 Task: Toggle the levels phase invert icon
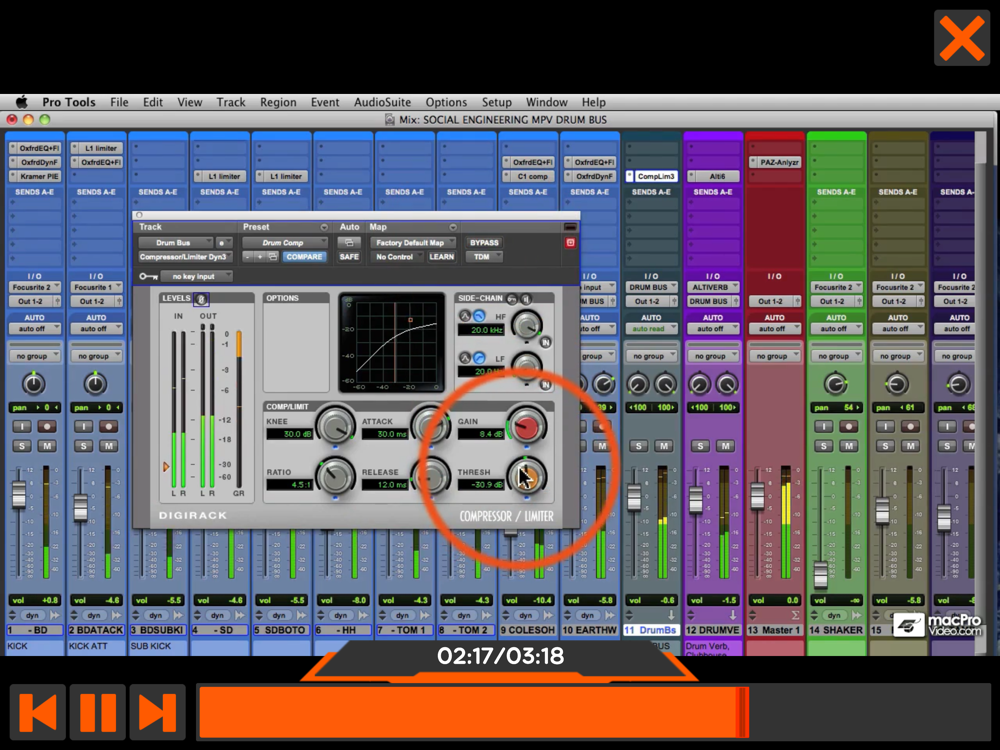201,298
